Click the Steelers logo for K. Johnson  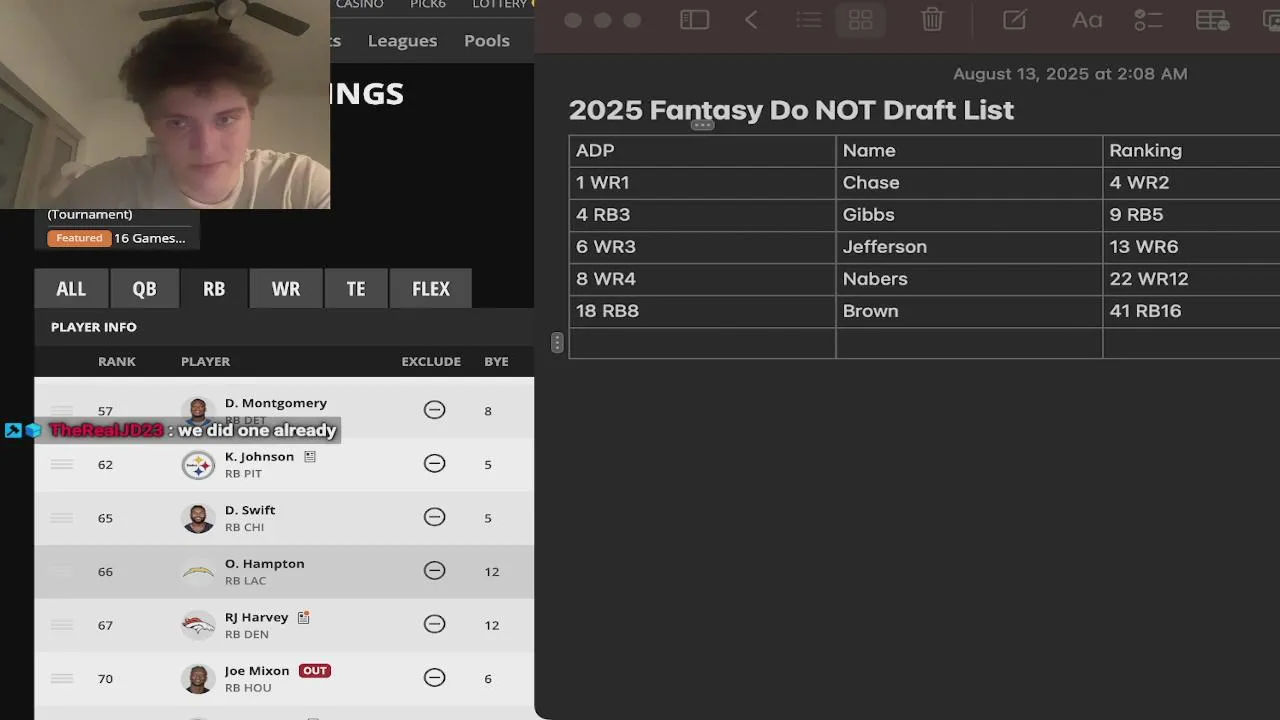pyautogui.click(x=198, y=464)
